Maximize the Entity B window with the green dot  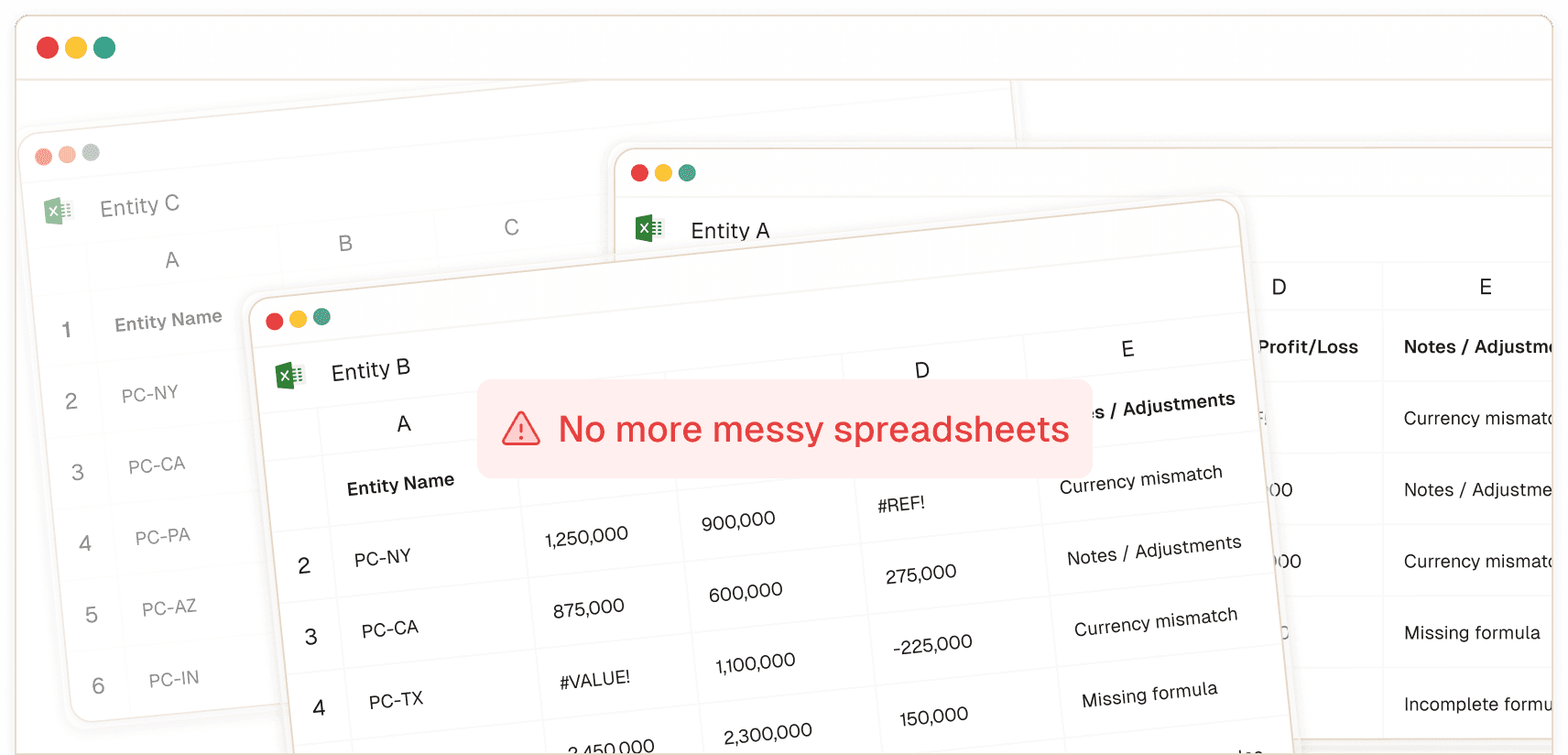coord(321,317)
